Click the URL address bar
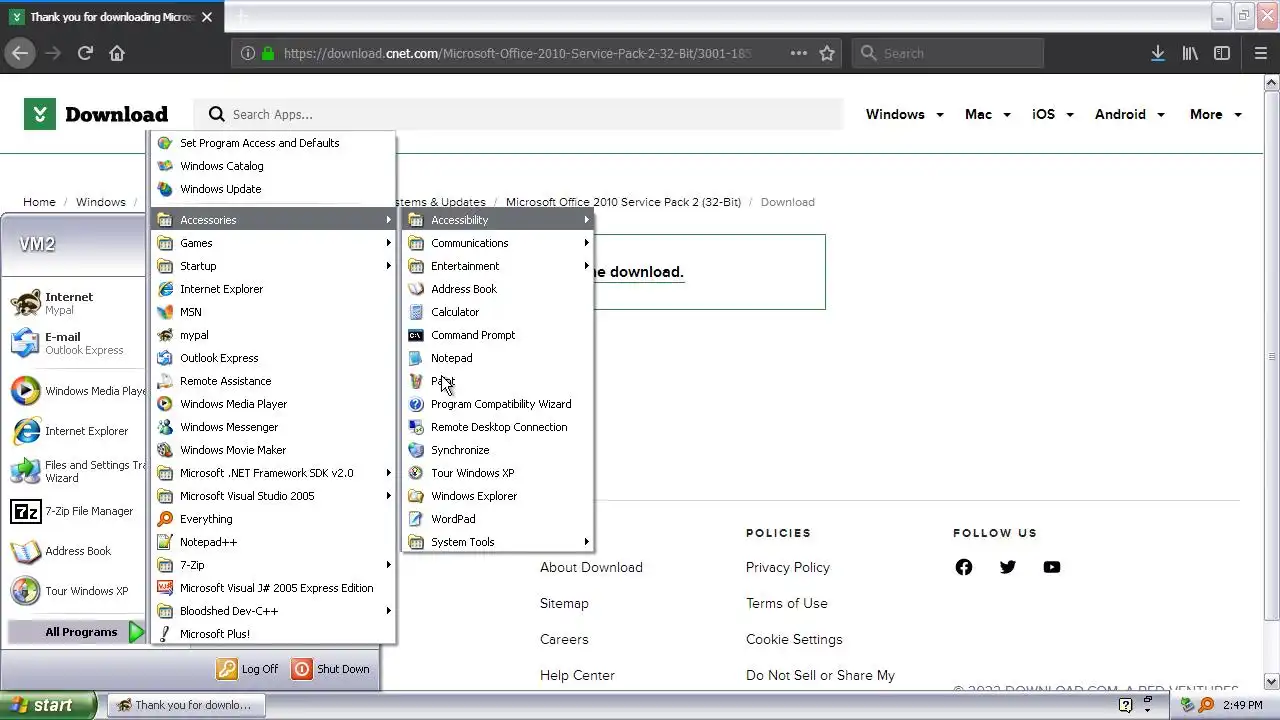 pos(516,53)
